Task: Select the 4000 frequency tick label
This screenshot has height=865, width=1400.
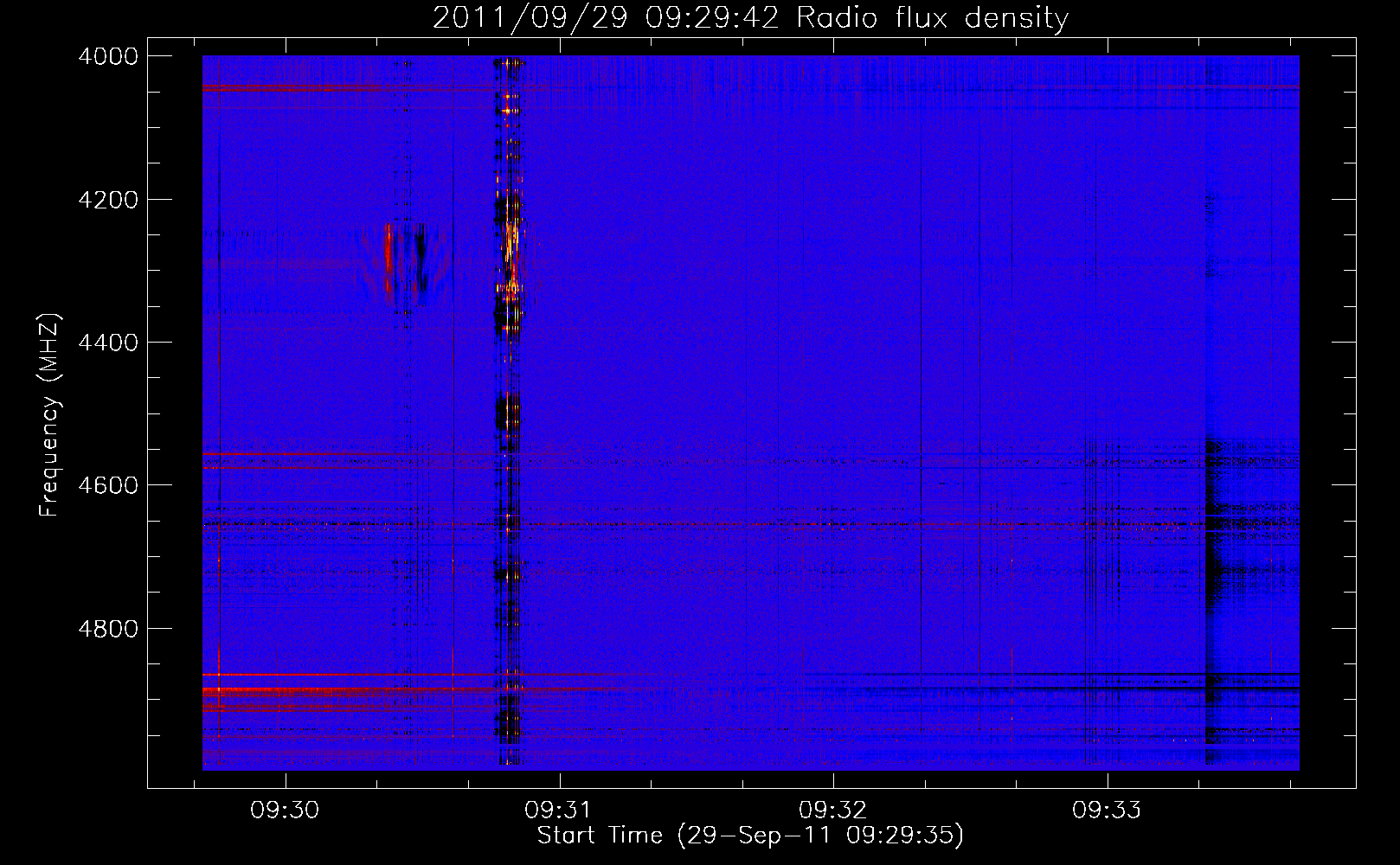Action: pos(108,56)
